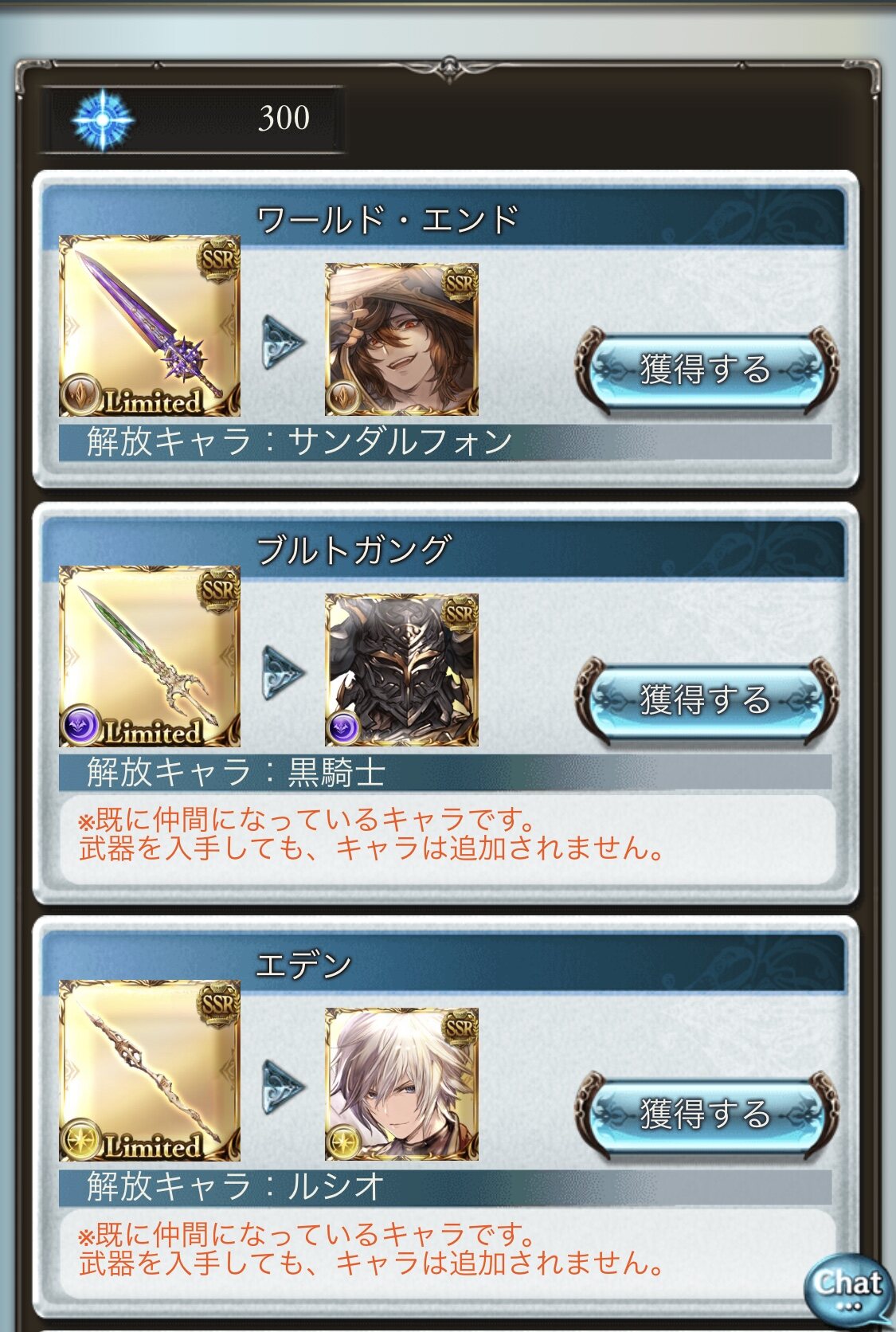
Task: Tap the blue spark crystal icon
Action: [103, 119]
